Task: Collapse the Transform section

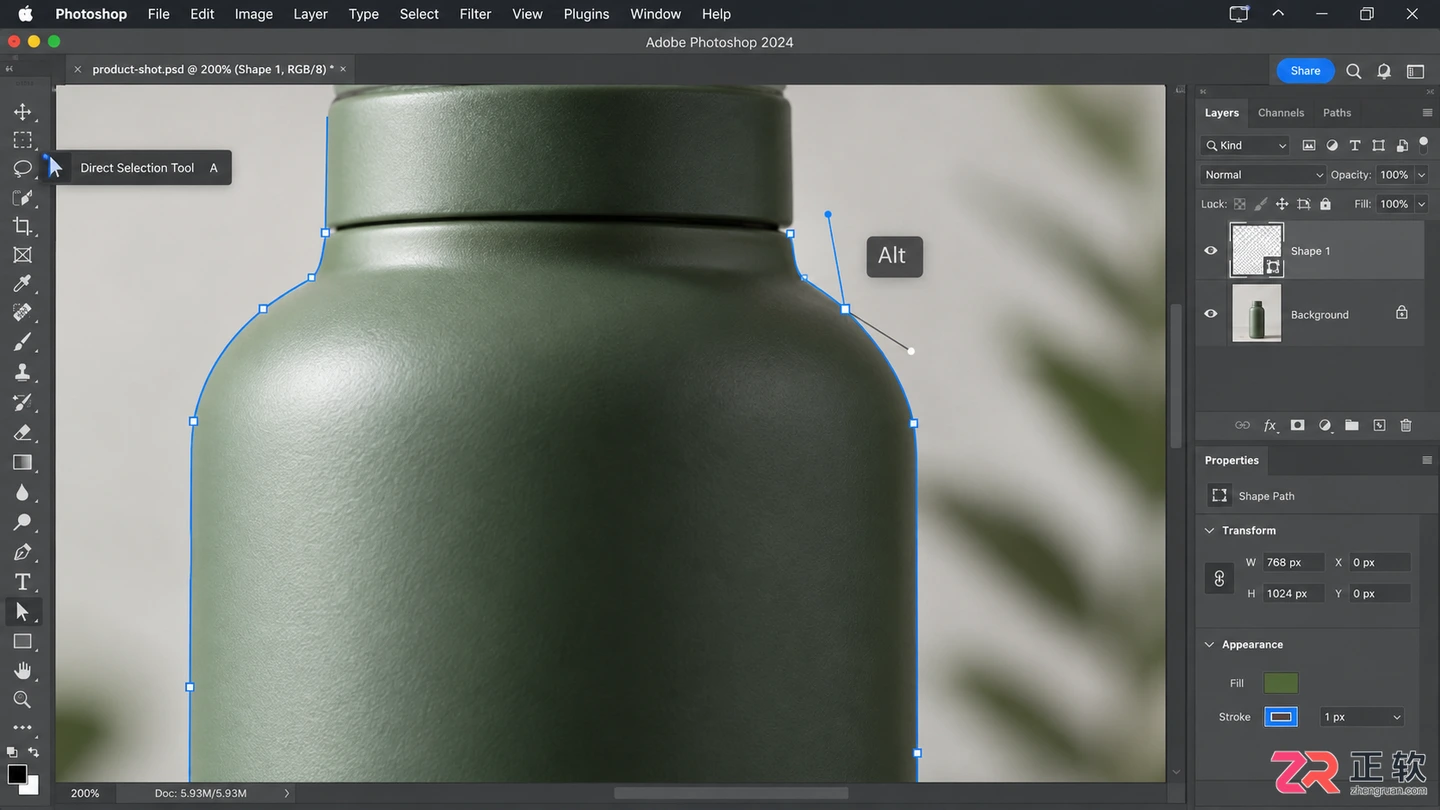Action: [1210, 530]
